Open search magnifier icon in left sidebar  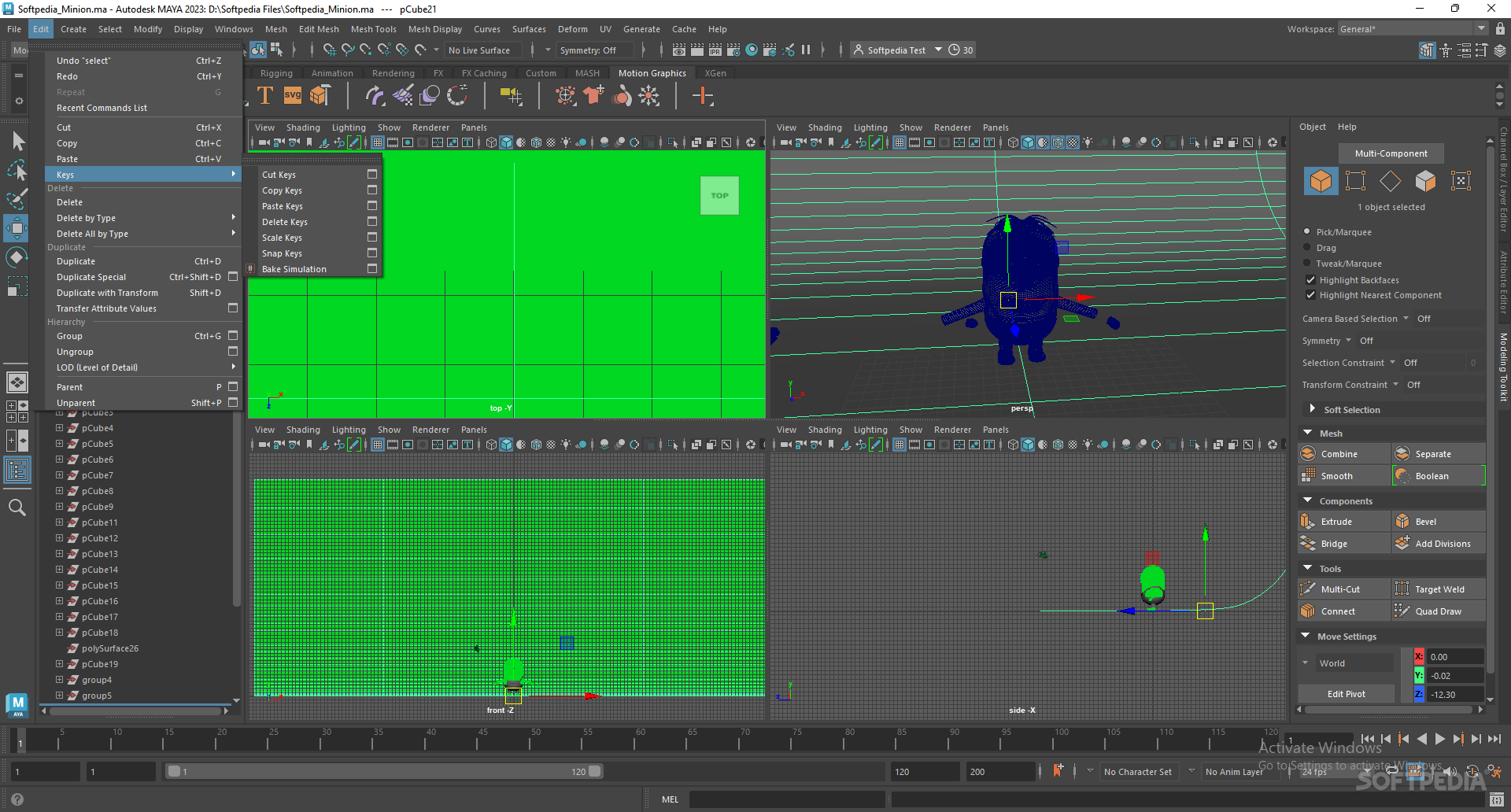[17, 507]
